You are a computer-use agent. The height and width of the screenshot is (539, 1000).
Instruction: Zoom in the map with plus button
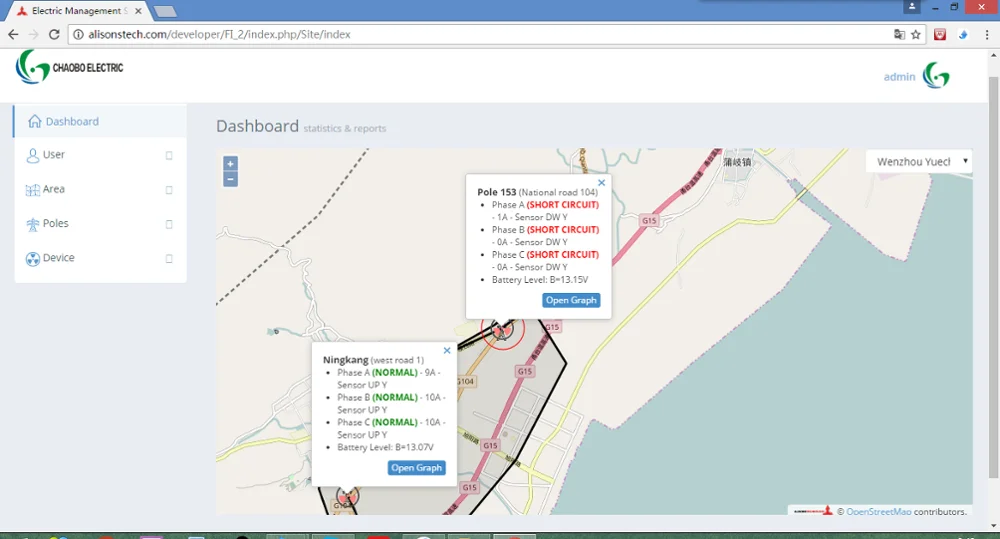(x=230, y=163)
